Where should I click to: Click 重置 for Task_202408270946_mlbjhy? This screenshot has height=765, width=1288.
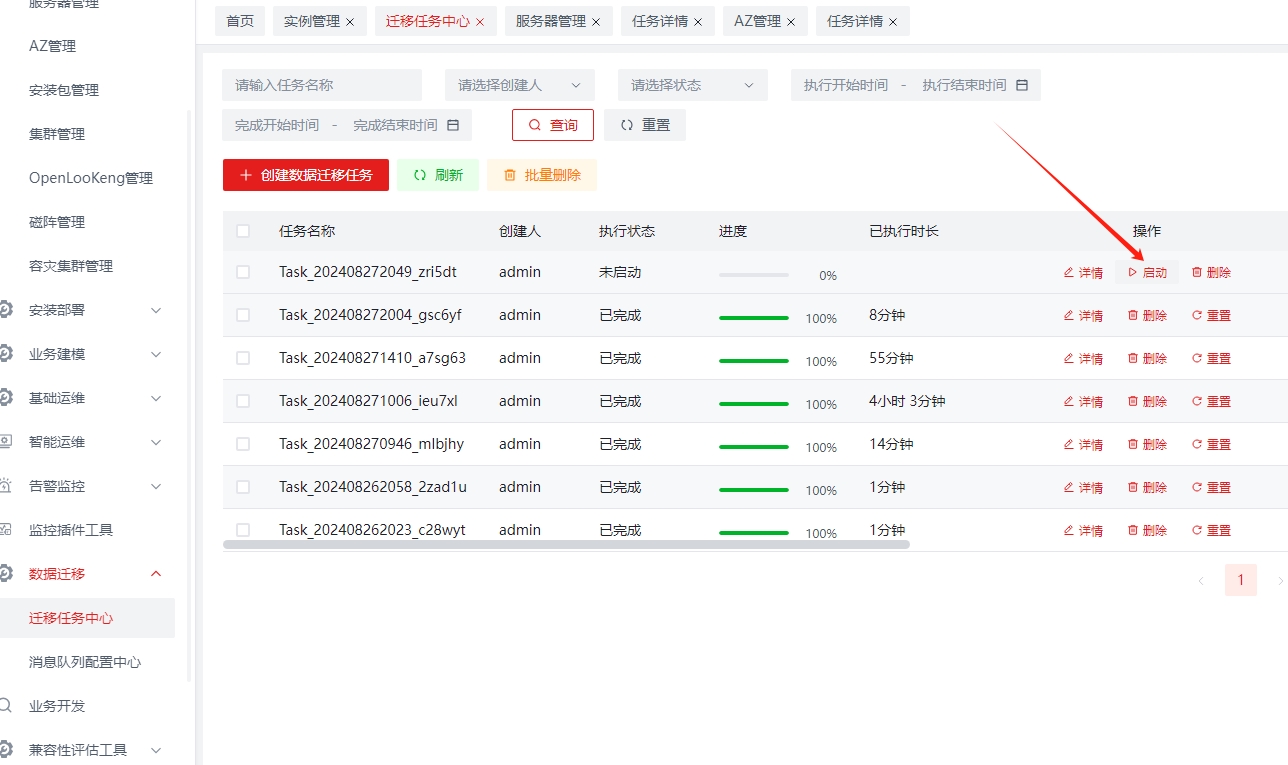tap(1211, 444)
